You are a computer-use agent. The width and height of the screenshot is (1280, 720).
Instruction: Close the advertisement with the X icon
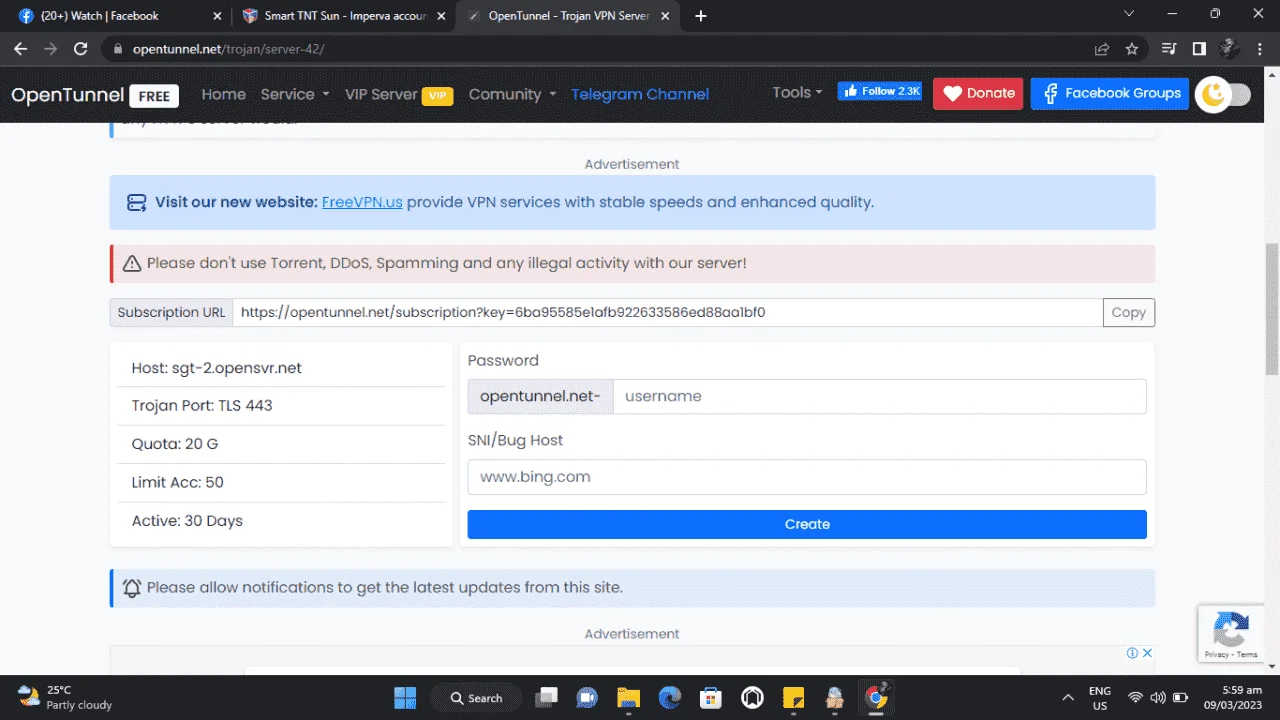coord(1148,653)
